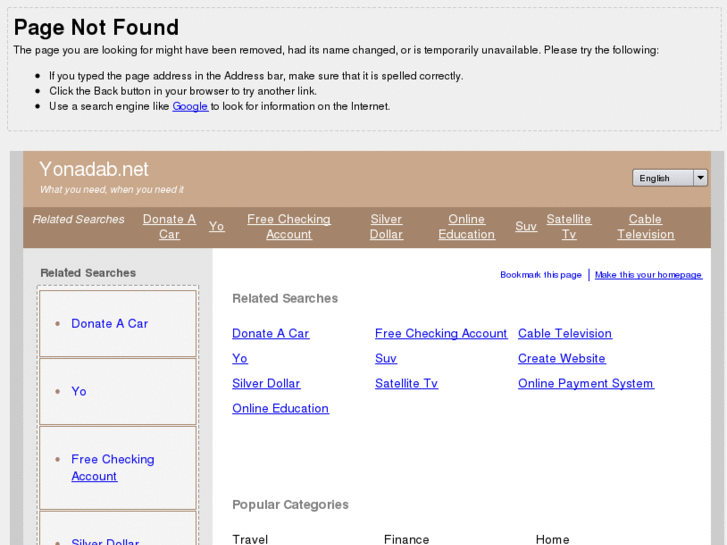The width and height of the screenshot is (727, 545).
Task: Open Free Checking Account sidebar item
Action: [x=112, y=468]
